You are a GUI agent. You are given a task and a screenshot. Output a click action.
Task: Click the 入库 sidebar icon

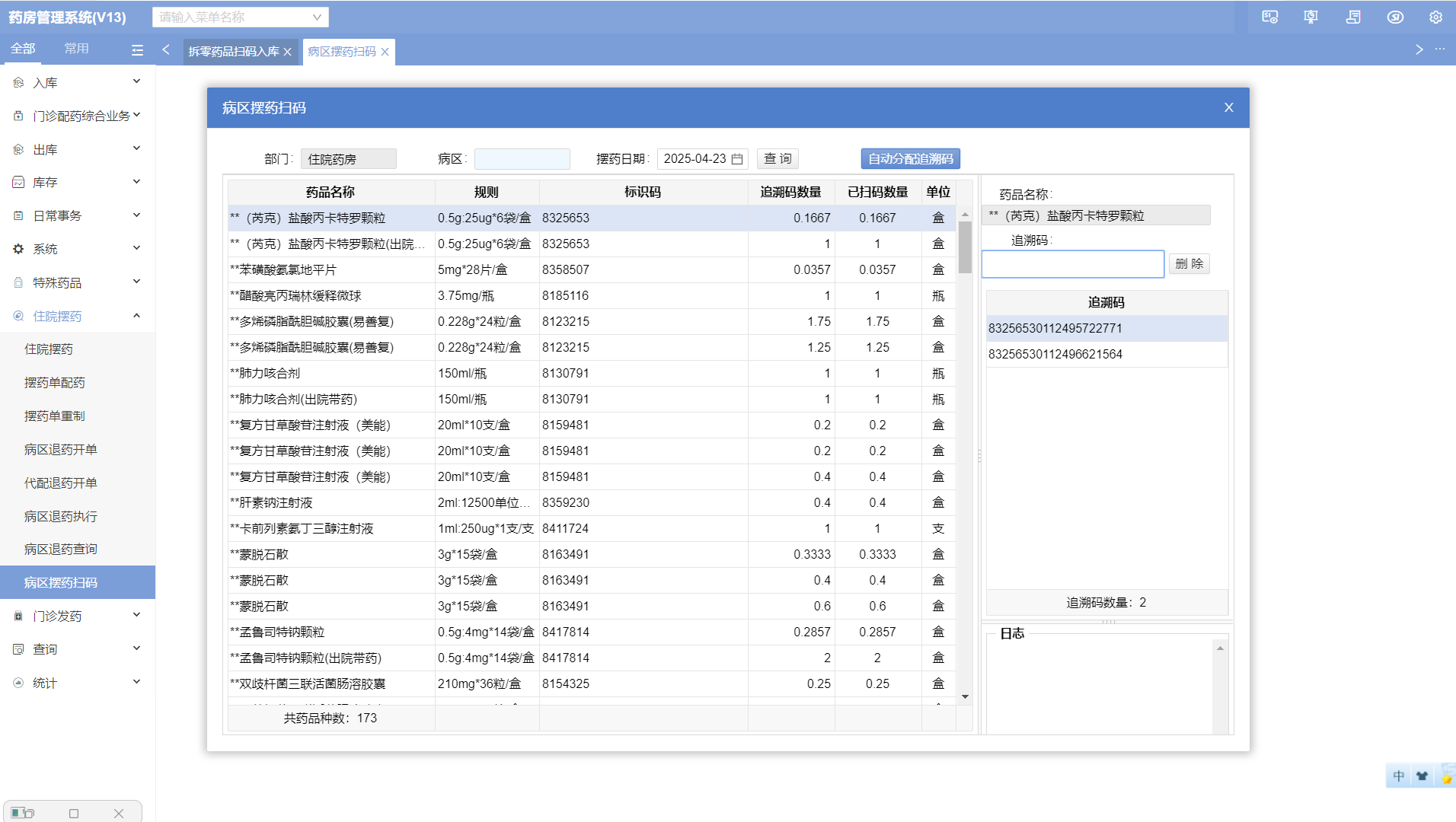pos(18,82)
